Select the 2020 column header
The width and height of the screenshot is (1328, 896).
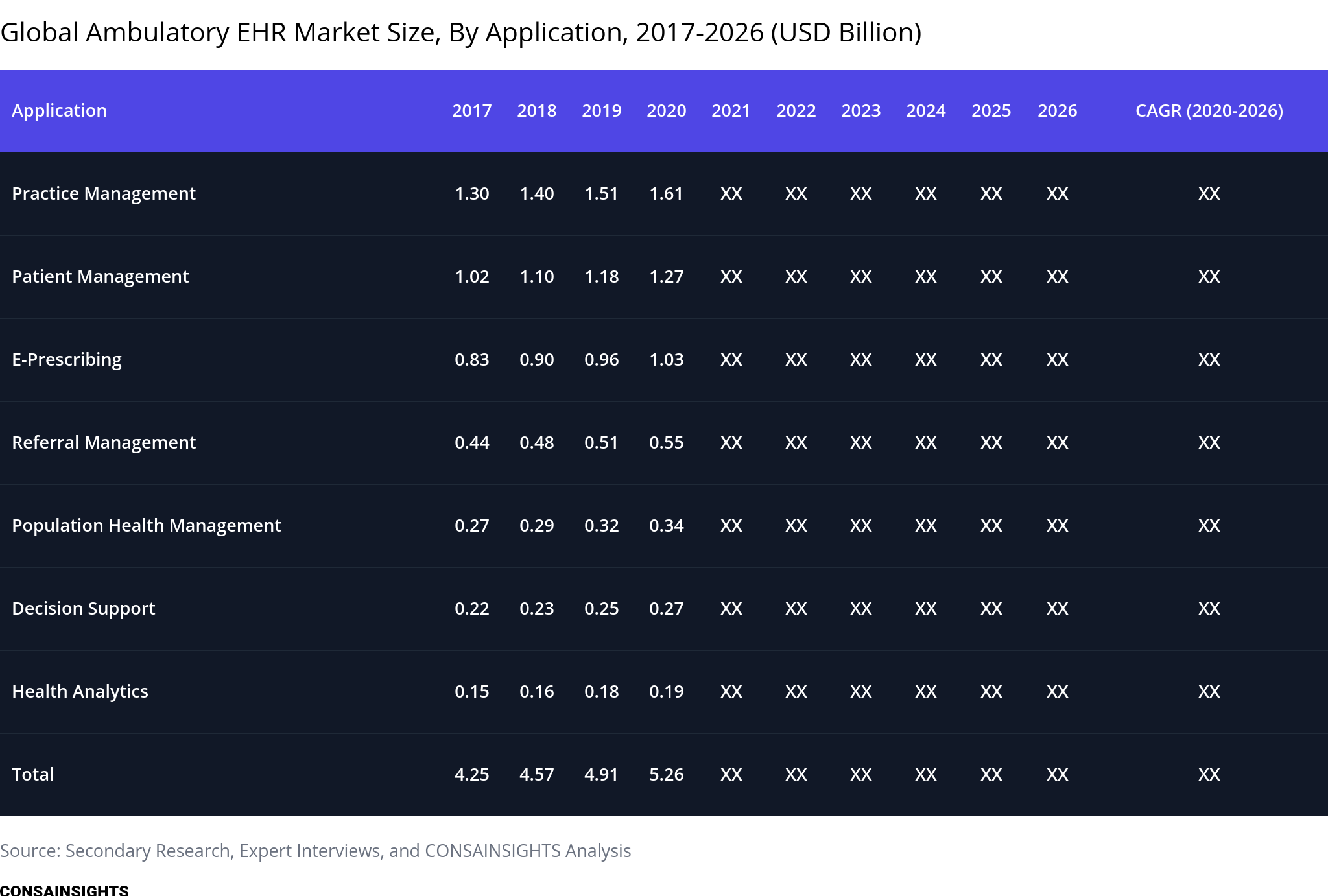pyautogui.click(x=667, y=111)
